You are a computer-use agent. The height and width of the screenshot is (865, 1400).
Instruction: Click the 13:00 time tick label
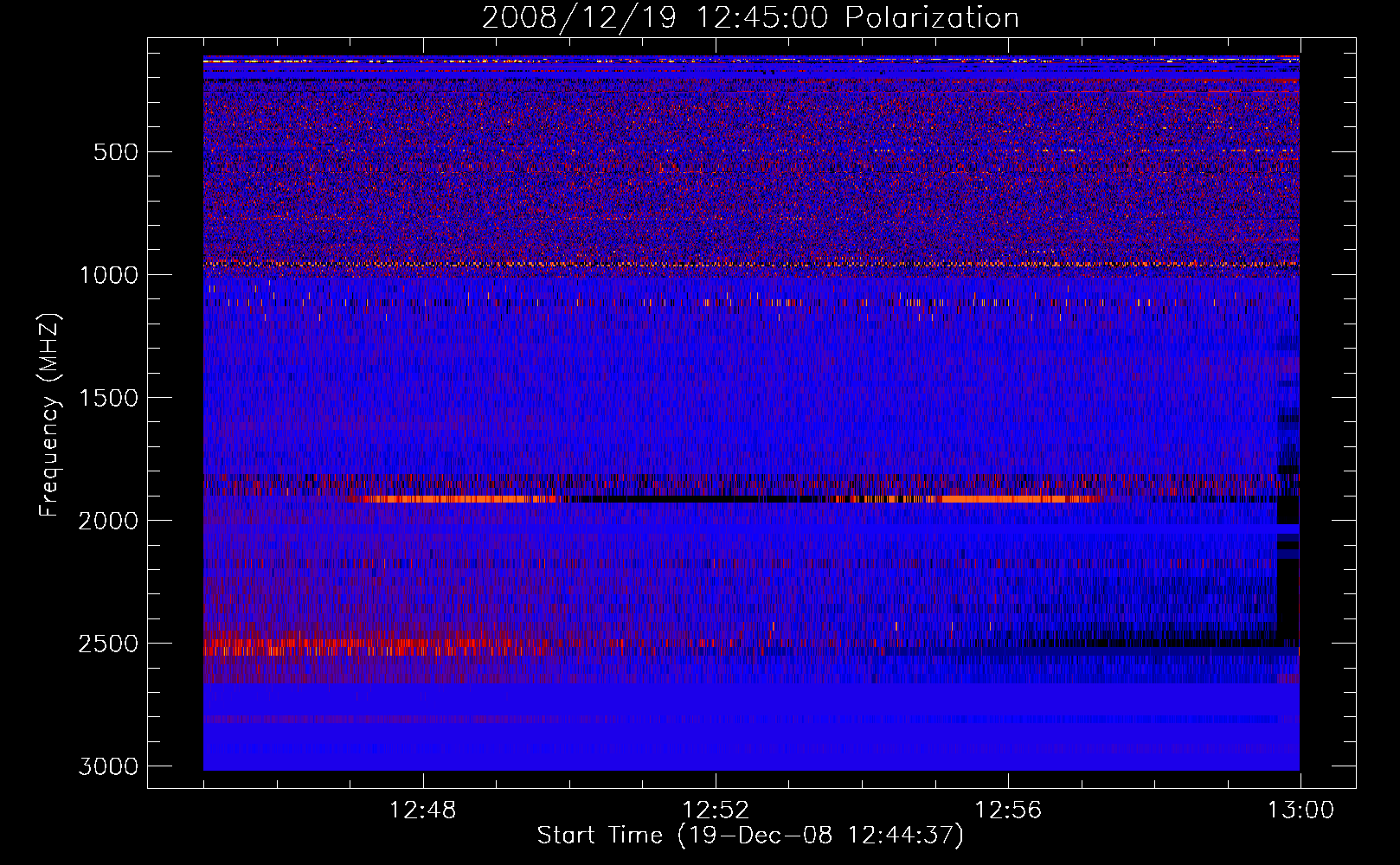[1300, 811]
